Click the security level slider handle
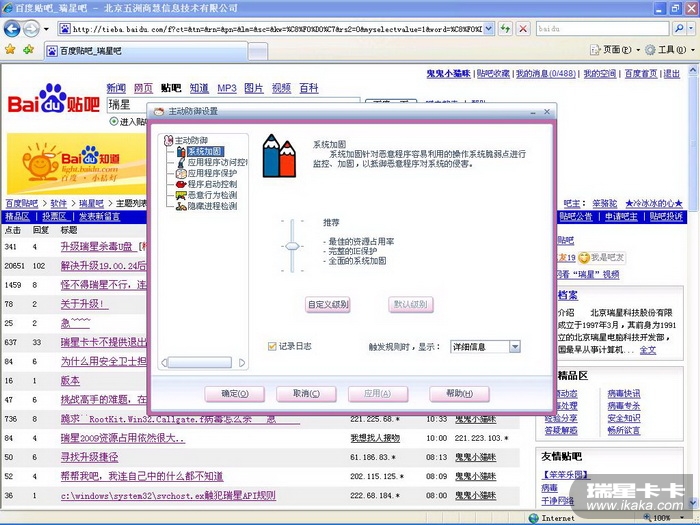700x525 pixels. click(292, 246)
